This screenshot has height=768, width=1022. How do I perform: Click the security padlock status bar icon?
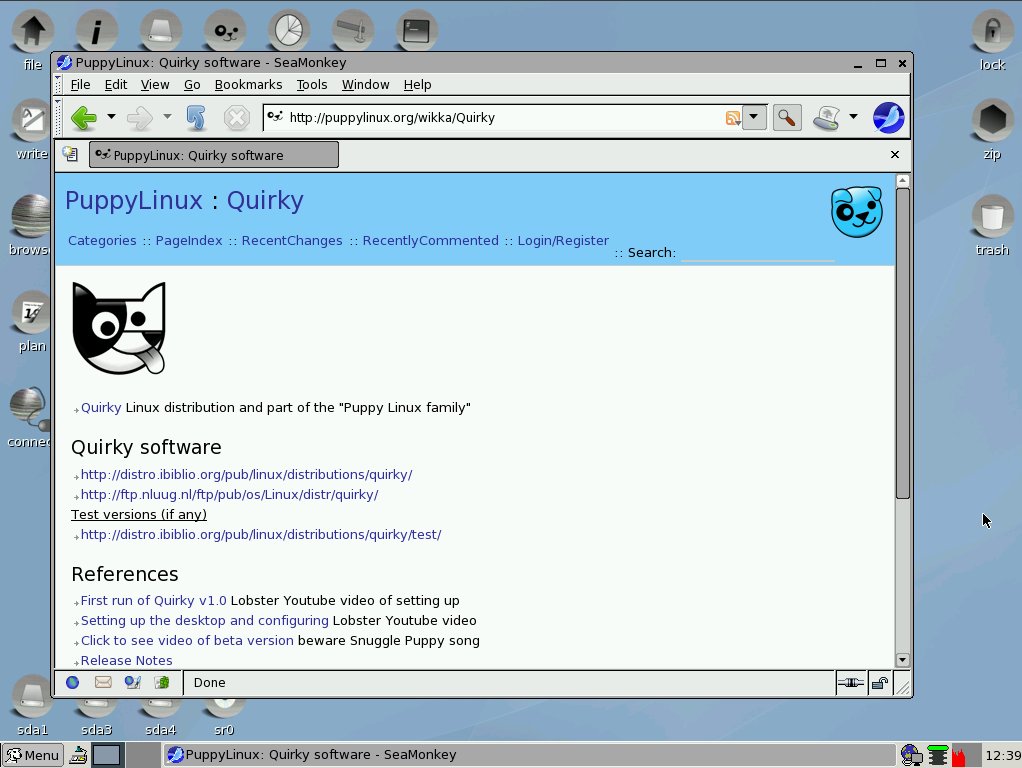pyautogui.click(x=880, y=683)
